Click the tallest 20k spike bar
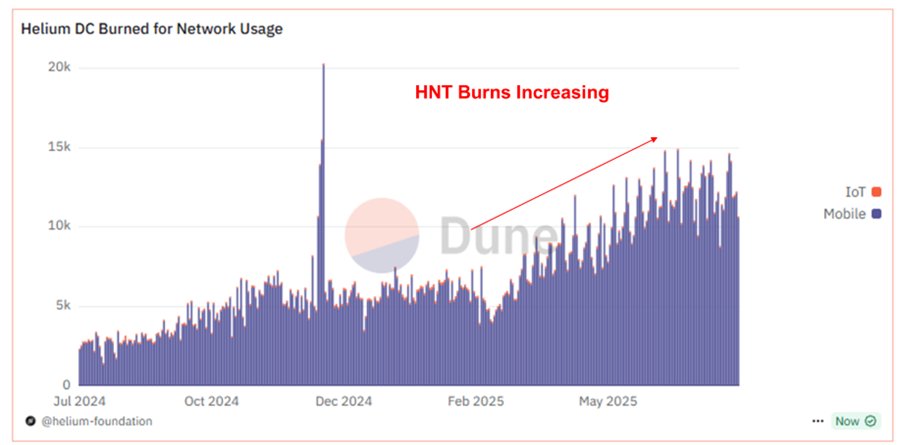900x445 pixels. coord(324,224)
